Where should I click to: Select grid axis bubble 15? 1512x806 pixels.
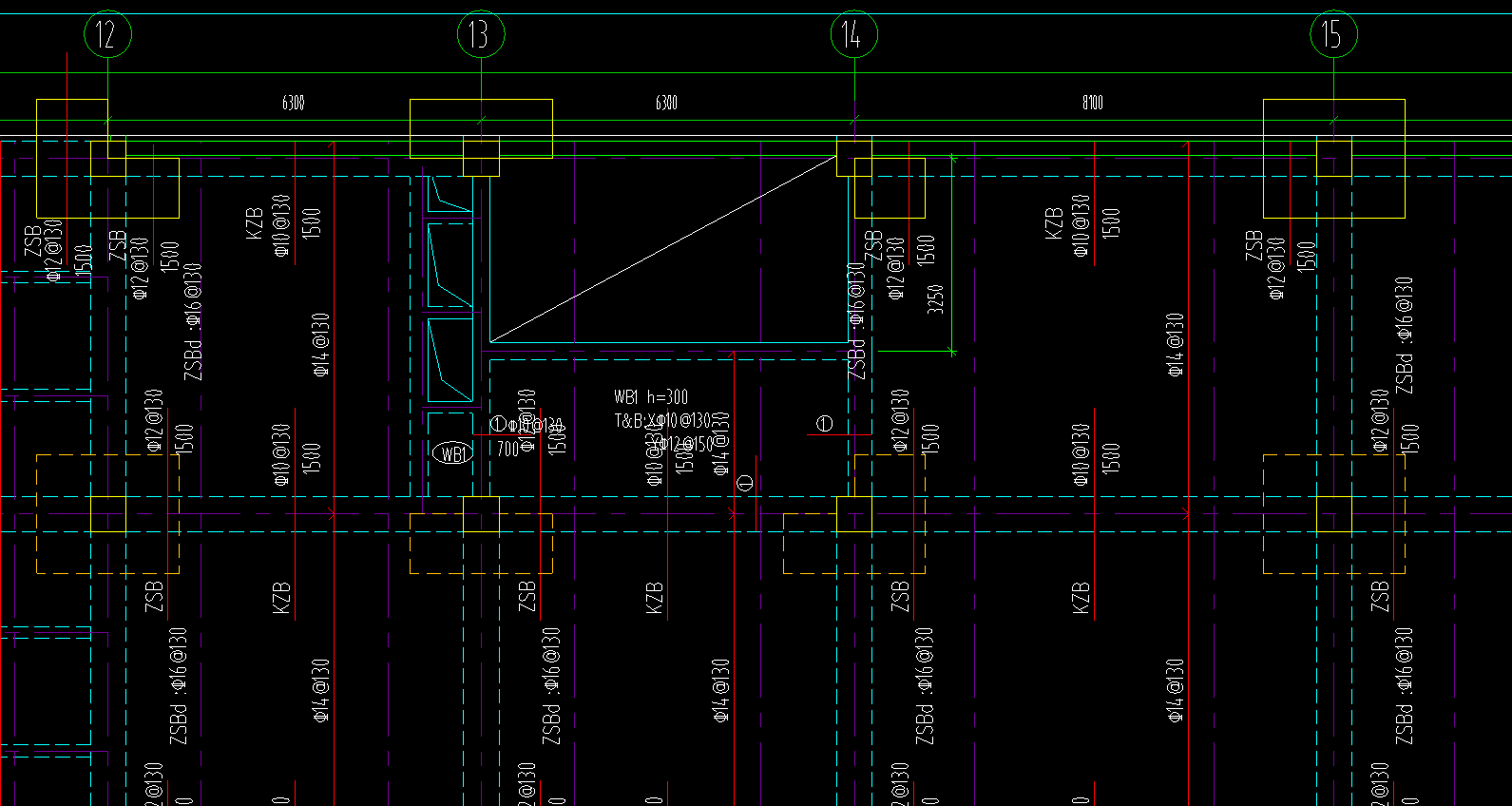click(x=1334, y=35)
